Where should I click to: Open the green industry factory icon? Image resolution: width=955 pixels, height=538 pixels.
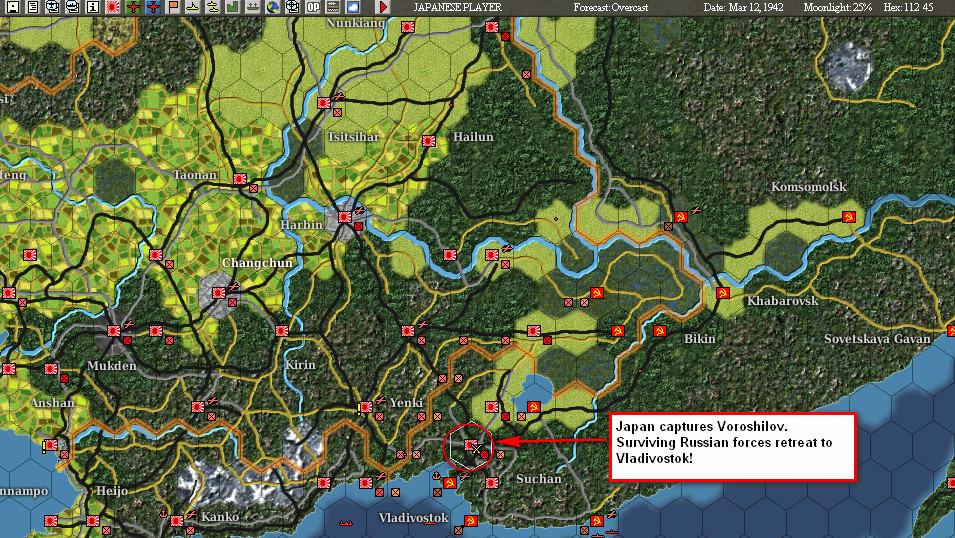(233, 7)
